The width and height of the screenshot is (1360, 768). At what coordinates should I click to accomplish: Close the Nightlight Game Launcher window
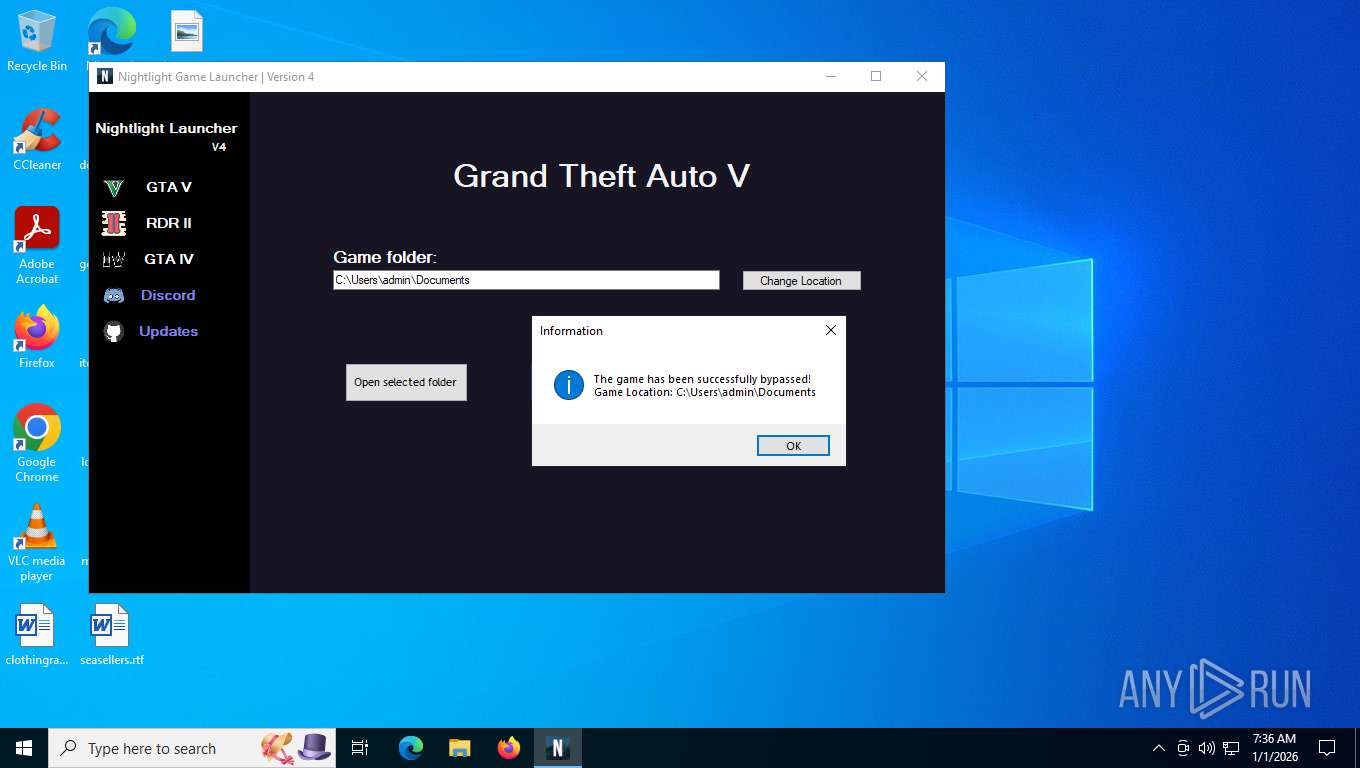tap(922, 76)
